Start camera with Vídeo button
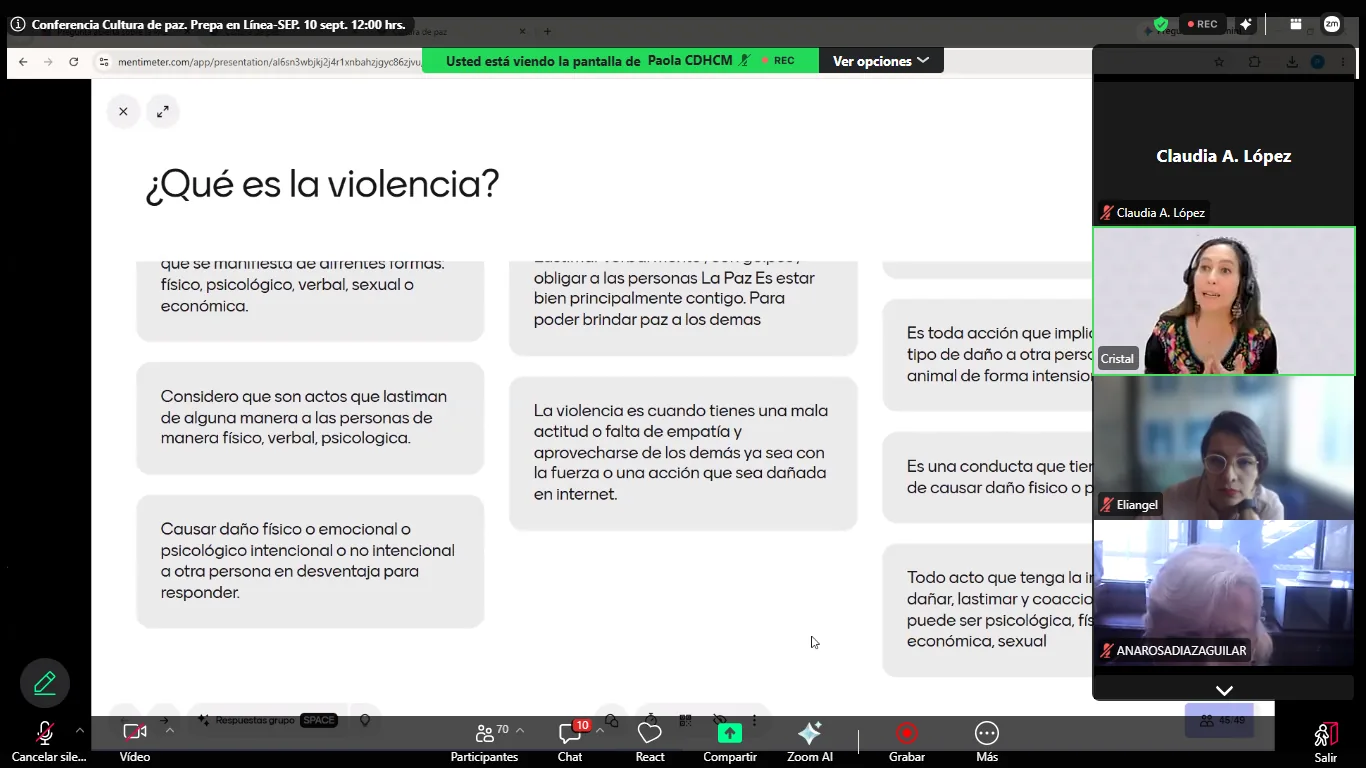 tap(135, 741)
